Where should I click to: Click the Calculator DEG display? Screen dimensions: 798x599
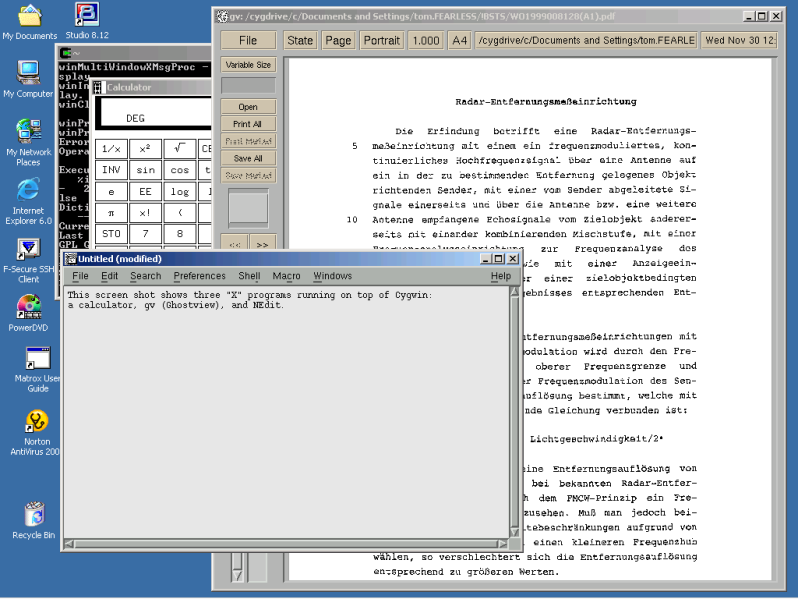coord(156,112)
